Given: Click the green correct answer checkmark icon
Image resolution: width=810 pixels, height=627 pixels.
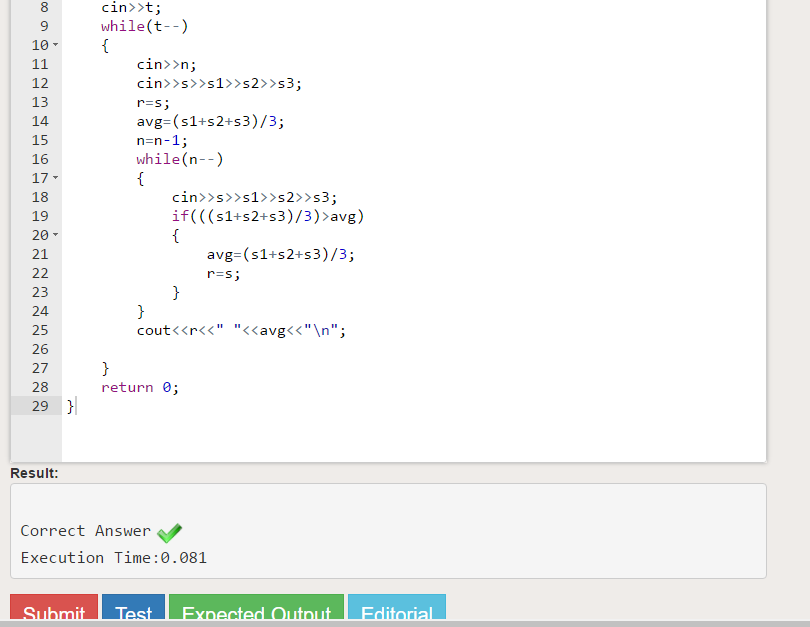Looking at the screenshot, I should click(169, 532).
